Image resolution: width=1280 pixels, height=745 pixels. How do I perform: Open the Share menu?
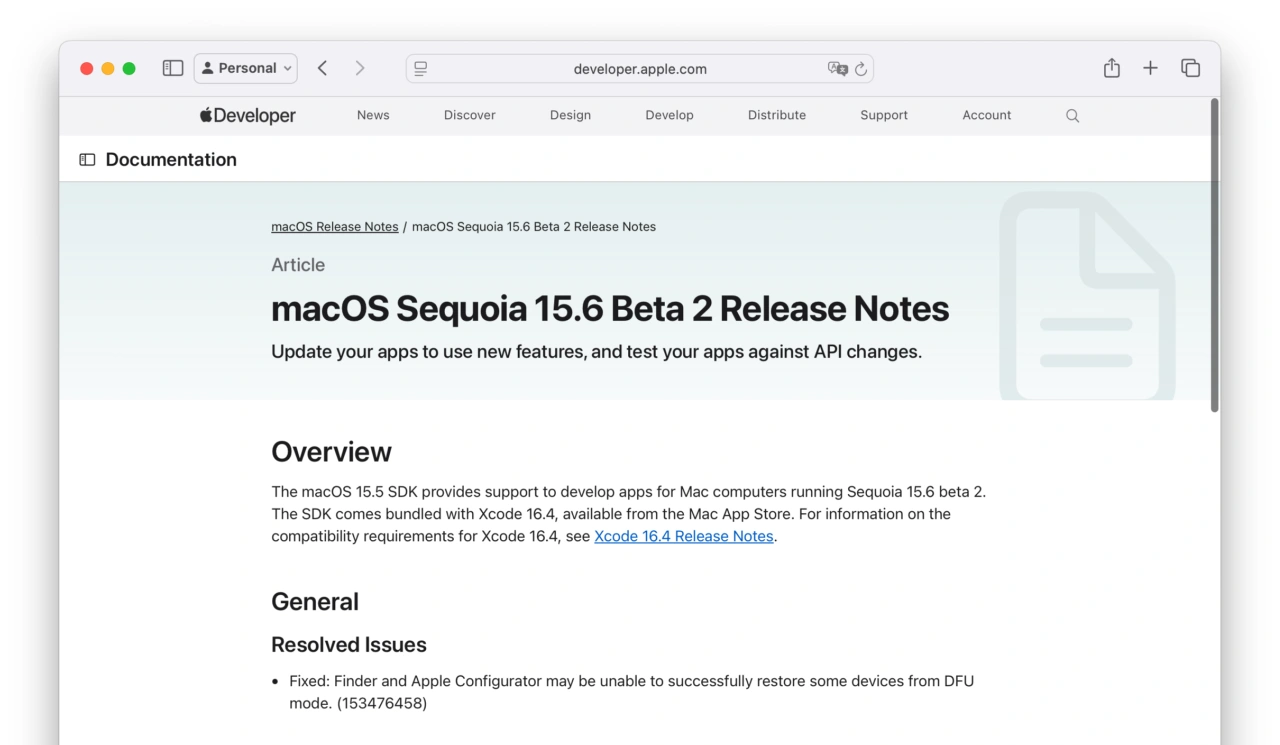tap(1111, 68)
